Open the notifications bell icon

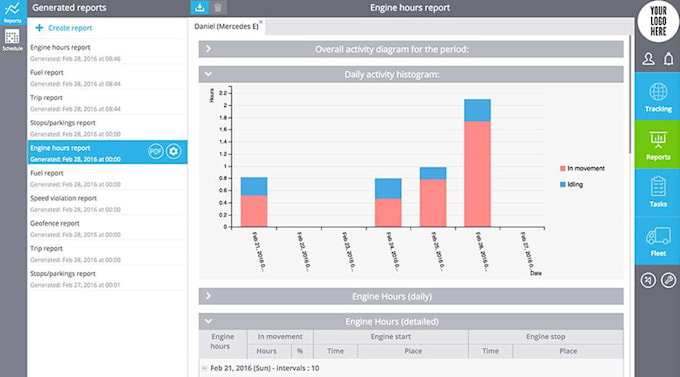coord(669,59)
